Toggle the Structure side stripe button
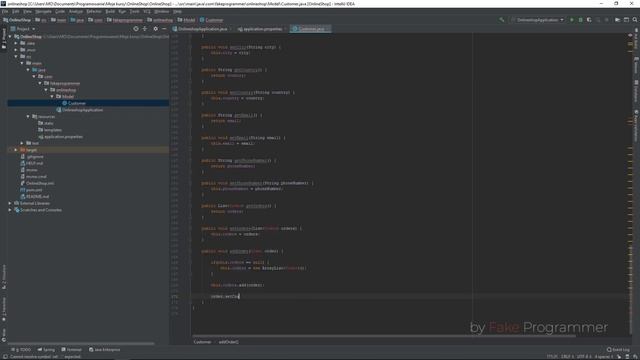Screen dimensions: 640x360 click(x=4, y=277)
